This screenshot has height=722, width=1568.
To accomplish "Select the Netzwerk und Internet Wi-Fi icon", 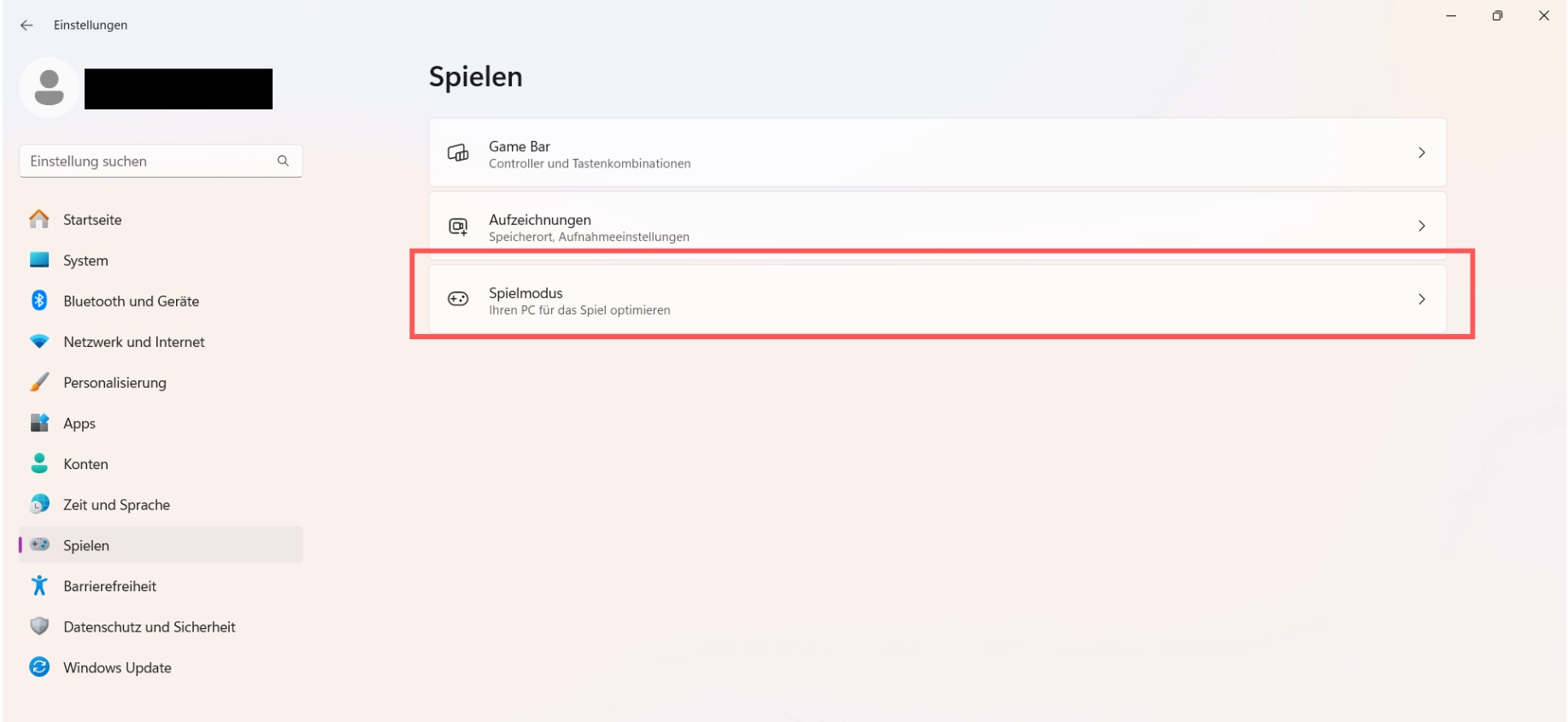I will pos(39,342).
